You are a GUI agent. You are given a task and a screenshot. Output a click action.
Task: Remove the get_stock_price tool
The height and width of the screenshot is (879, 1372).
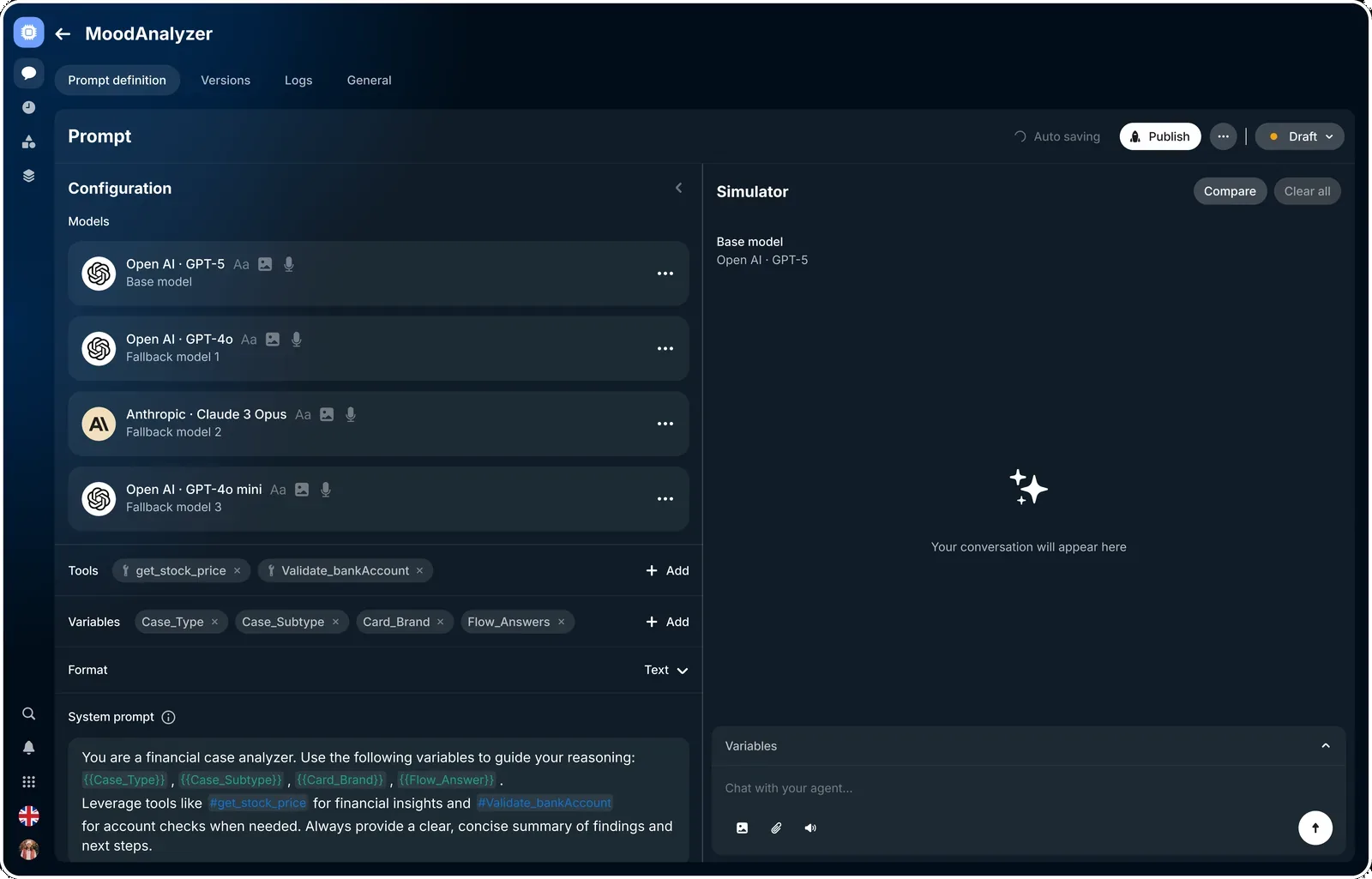coord(238,571)
